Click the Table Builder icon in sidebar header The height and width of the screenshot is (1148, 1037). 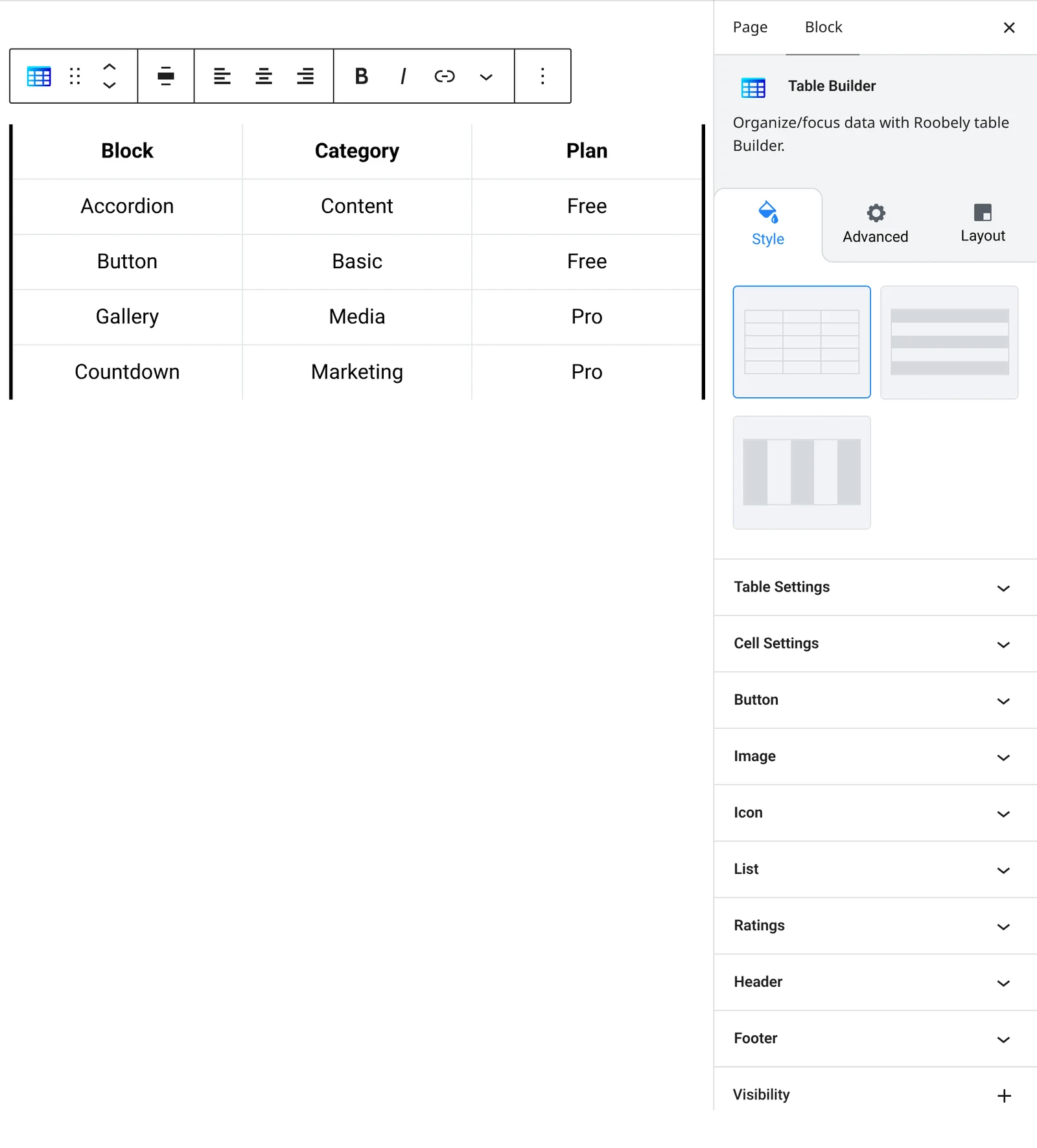tap(753, 87)
